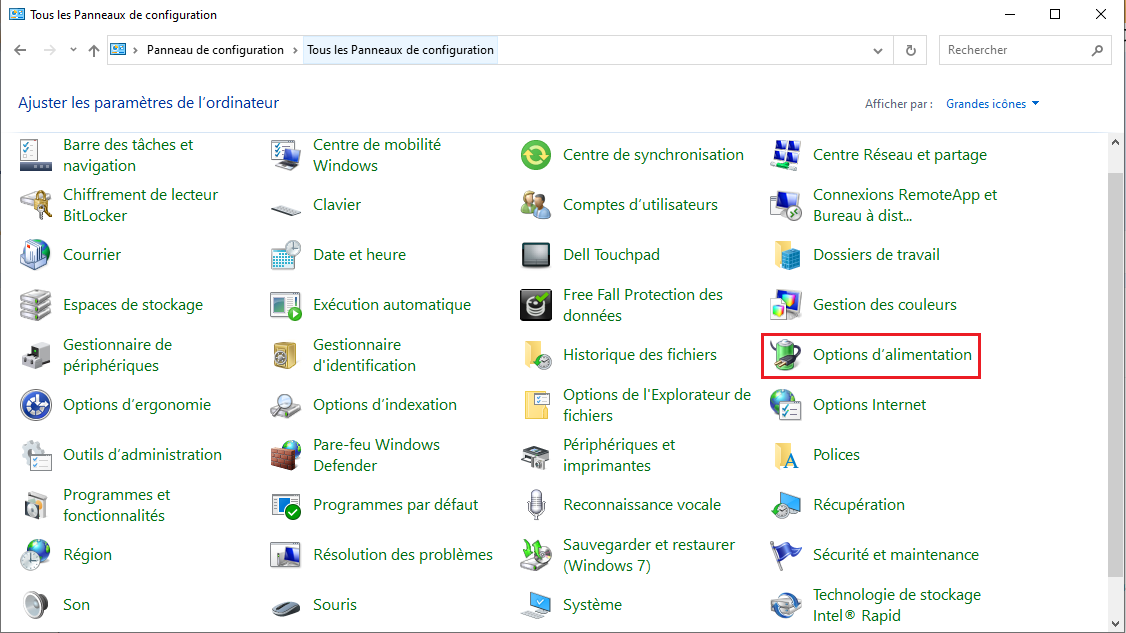Go up one level with the up arrow
Viewport: 1126px width, 633px height.
coord(93,50)
